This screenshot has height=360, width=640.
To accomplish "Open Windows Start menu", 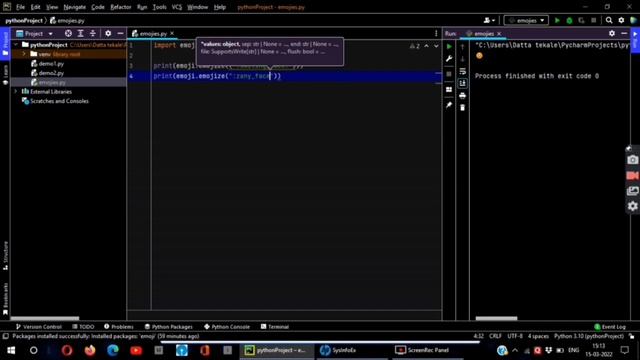I will (11, 350).
